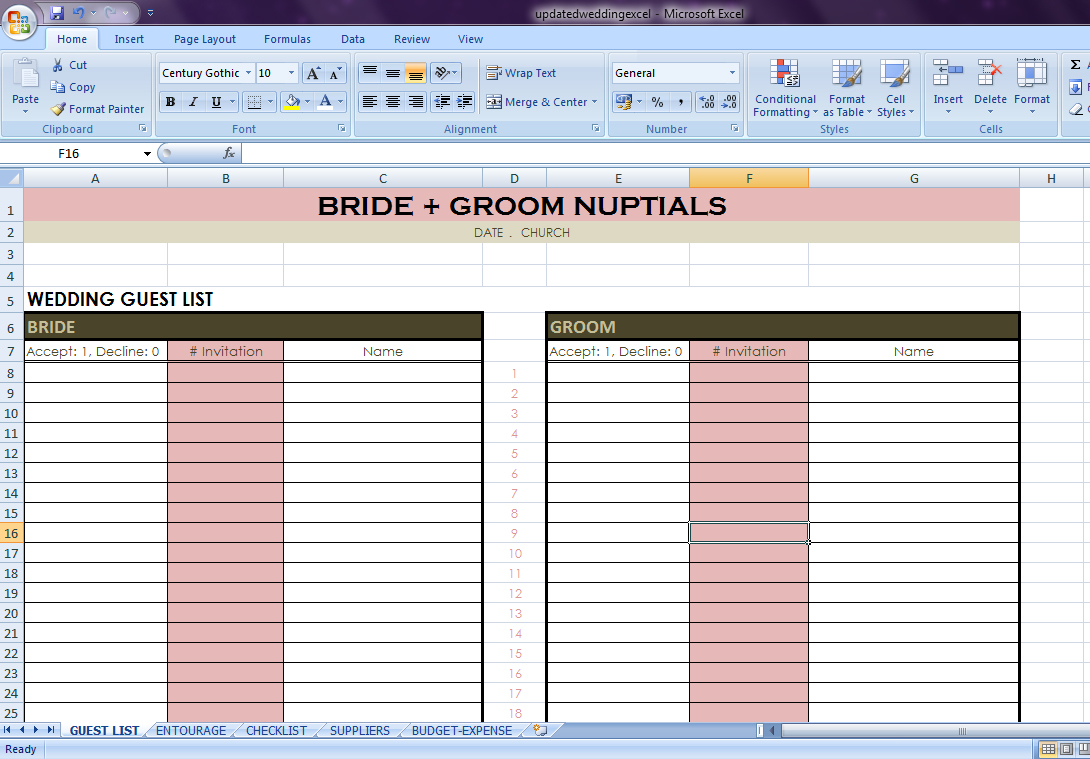The image size is (1090, 759).
Task: Open the font size dropdown
Action: pyautogui.click(x=292, y=73)
